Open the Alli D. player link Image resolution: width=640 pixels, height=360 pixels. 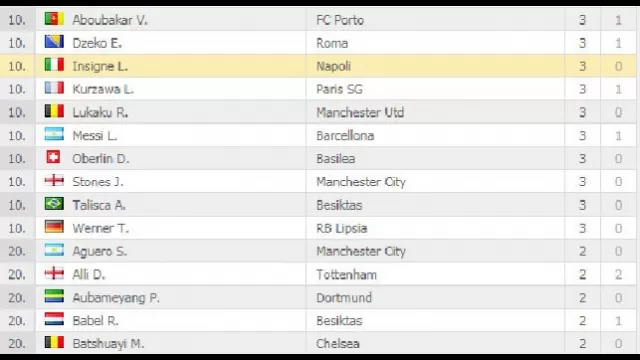pos(89,274)
